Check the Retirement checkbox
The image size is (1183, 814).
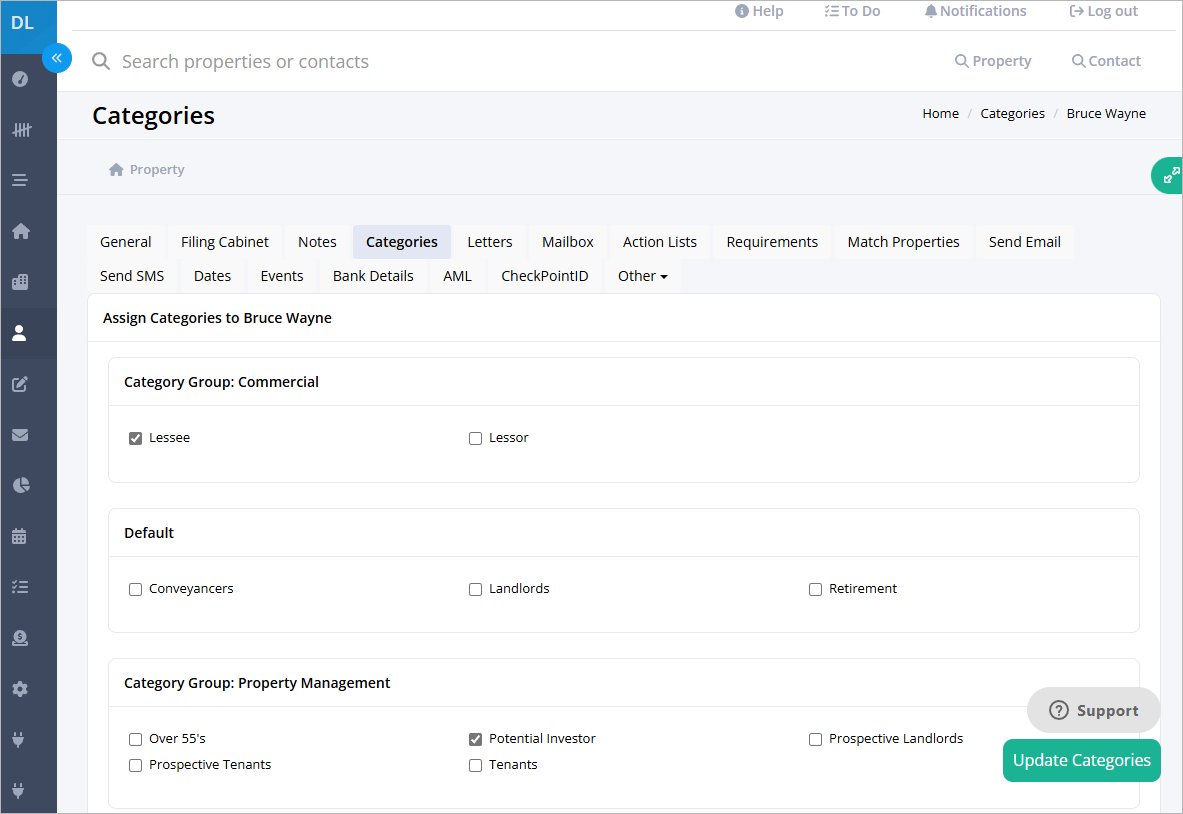[816, 589]
